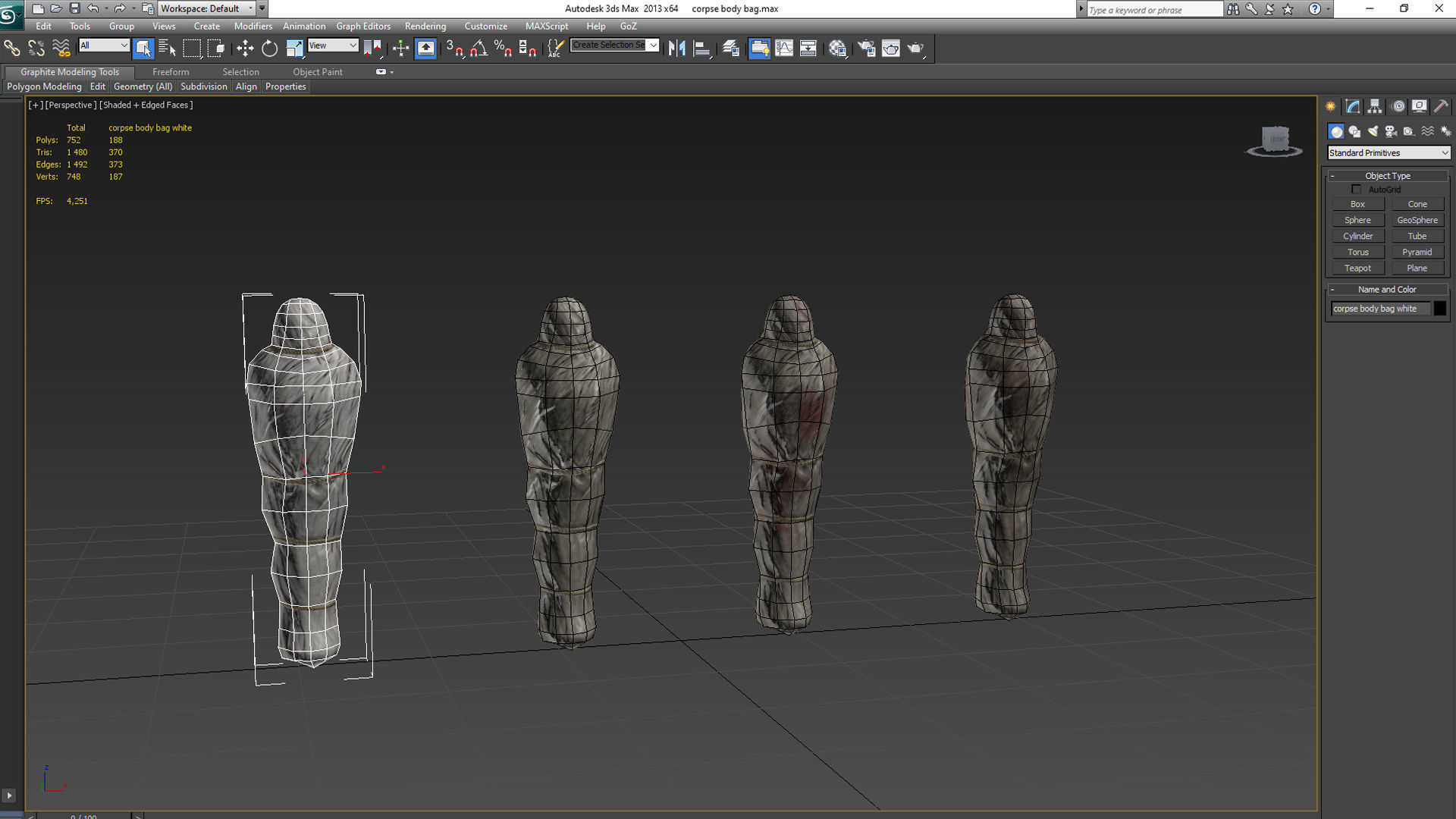Enable the AutoGrid checkbox

1356,190
